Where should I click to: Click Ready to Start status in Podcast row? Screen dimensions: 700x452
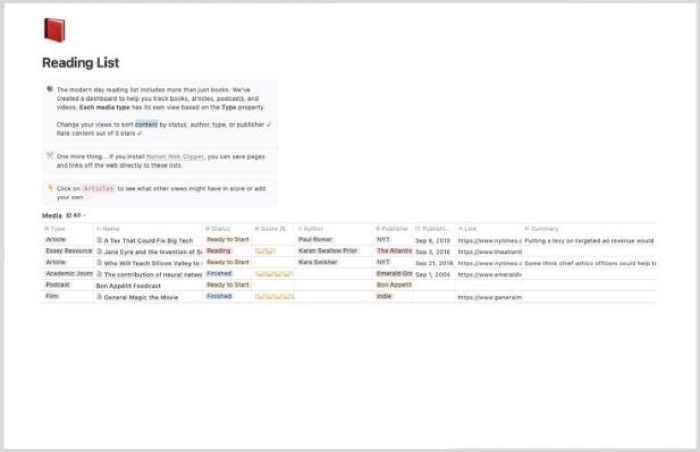pos(228,285)
